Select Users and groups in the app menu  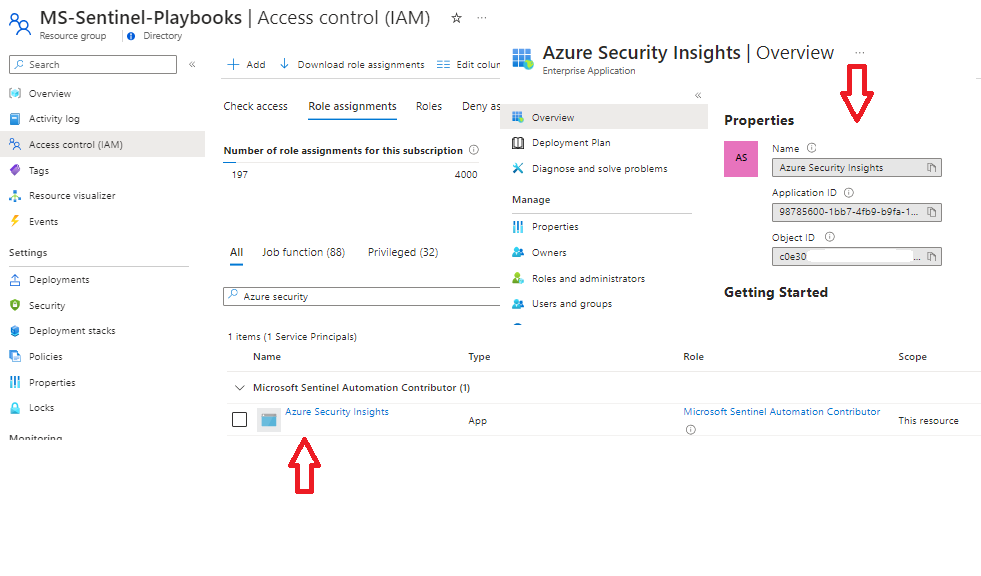pyautogui.click(x=586, y=304)
